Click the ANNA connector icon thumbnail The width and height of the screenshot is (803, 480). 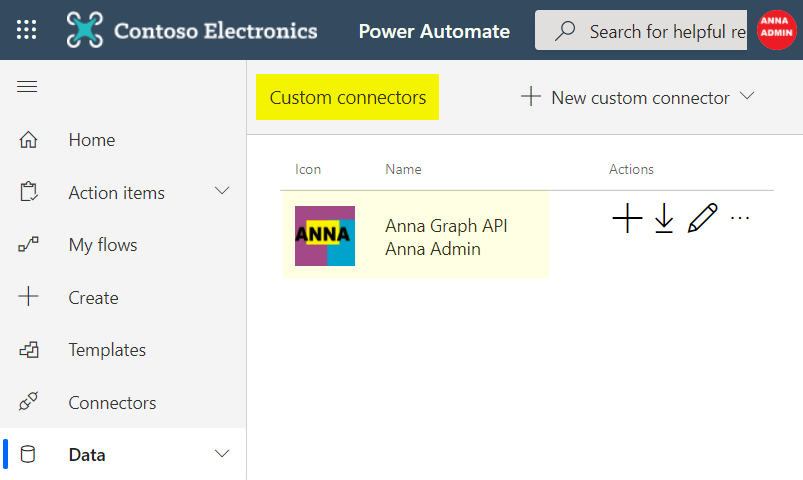[325, 236]
